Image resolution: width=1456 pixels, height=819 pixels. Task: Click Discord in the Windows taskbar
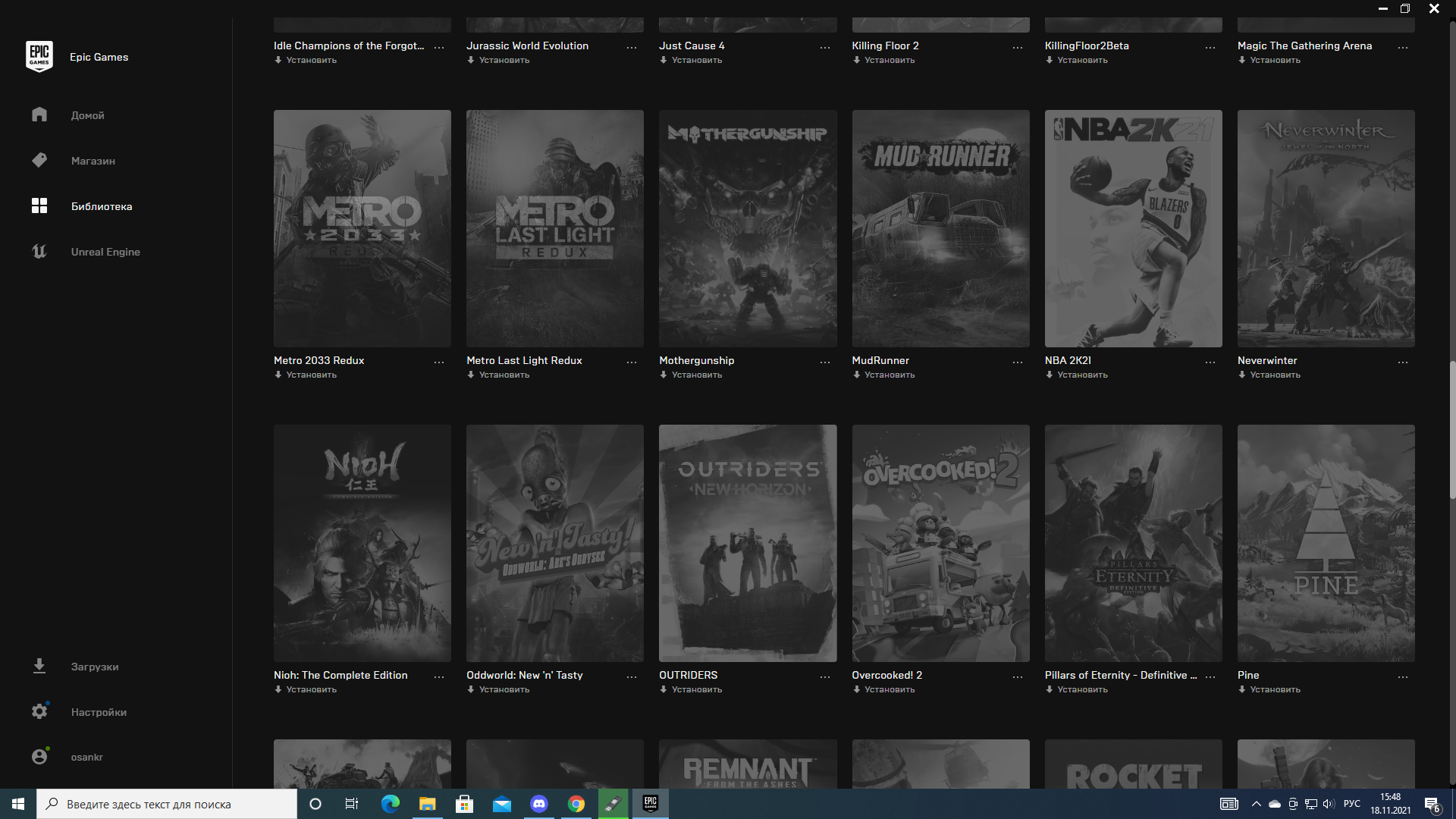click(x=538, y=804)
